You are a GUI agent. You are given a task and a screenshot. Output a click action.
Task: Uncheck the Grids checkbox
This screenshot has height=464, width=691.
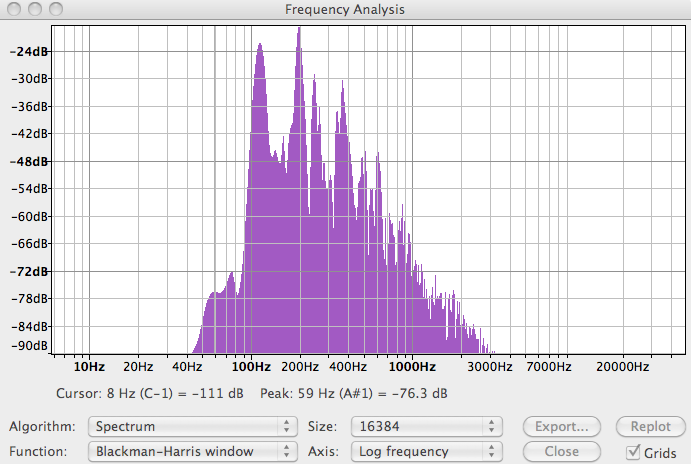click(632, 452)
